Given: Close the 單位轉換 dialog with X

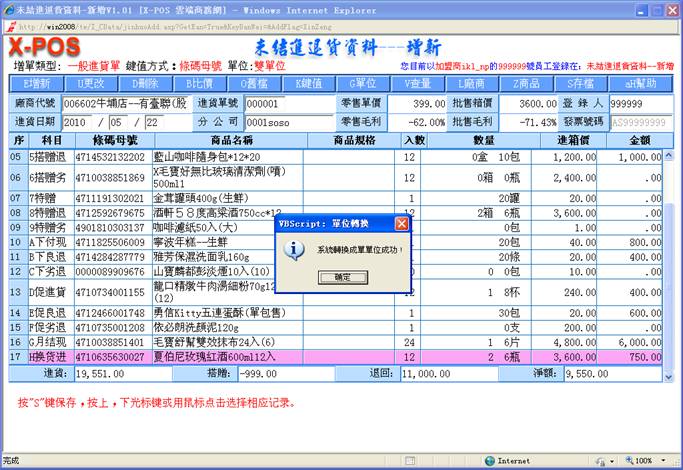Looking at the screenshot, I should click(401, 224).
